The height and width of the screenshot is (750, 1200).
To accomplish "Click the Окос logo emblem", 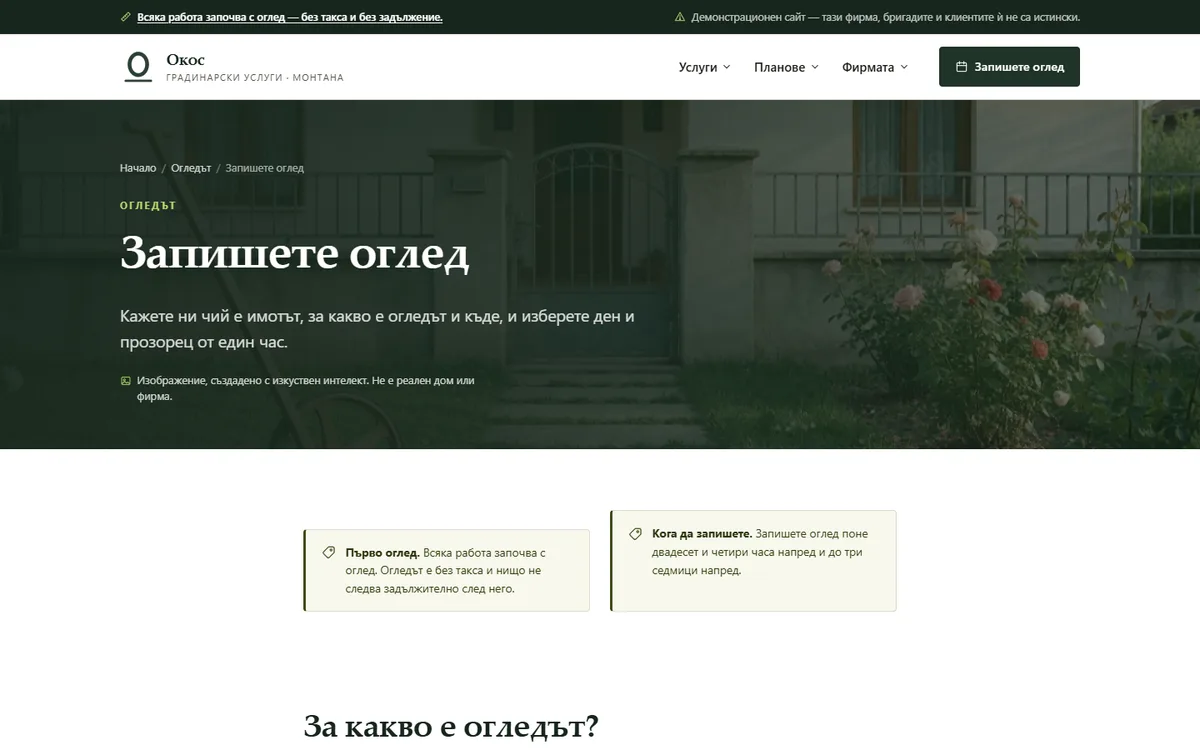I will click(137, 67).
